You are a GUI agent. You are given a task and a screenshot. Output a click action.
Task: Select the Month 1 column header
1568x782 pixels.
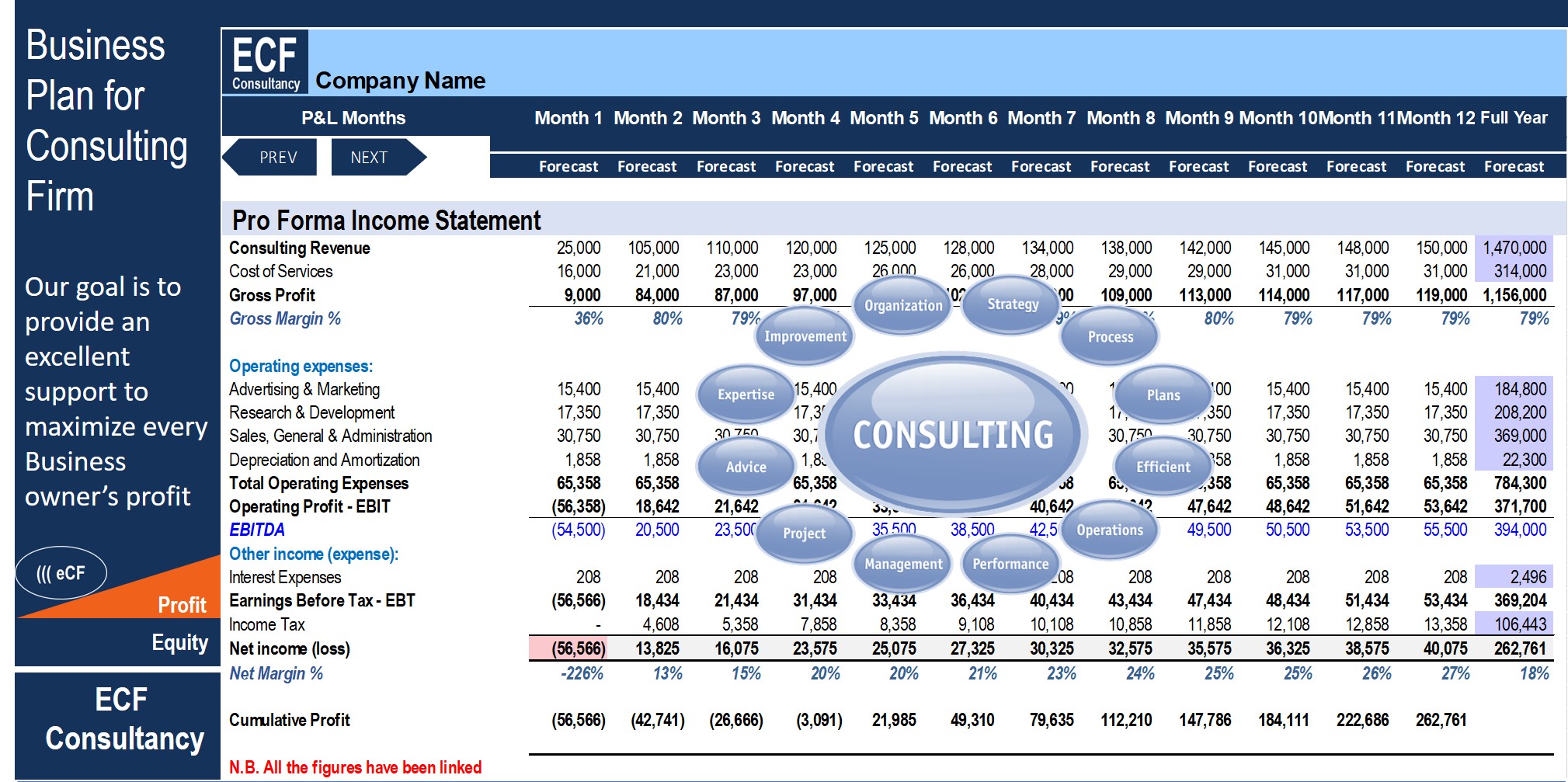(x=568, y=118)
